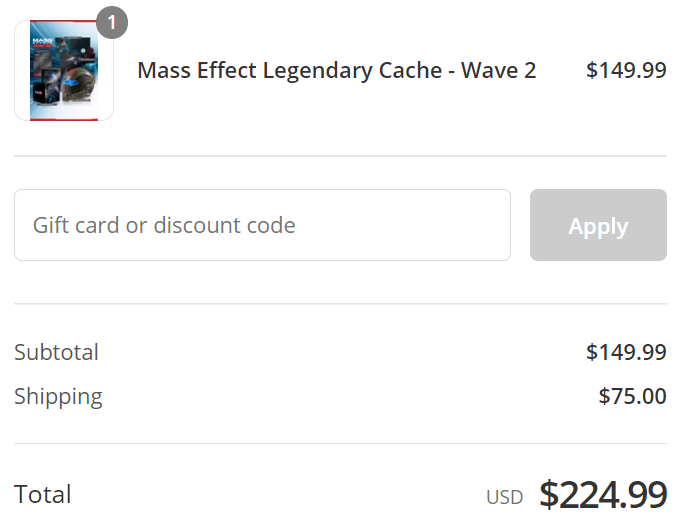The height and width of the screenshot is (528, 692).
Task: Click the gray quantity badge showing 1
Action: click(x=112, y=22)
